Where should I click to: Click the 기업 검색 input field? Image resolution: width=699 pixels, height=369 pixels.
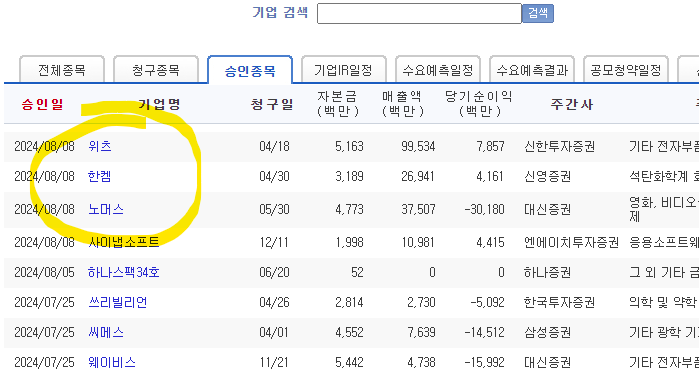coord(419,13)
